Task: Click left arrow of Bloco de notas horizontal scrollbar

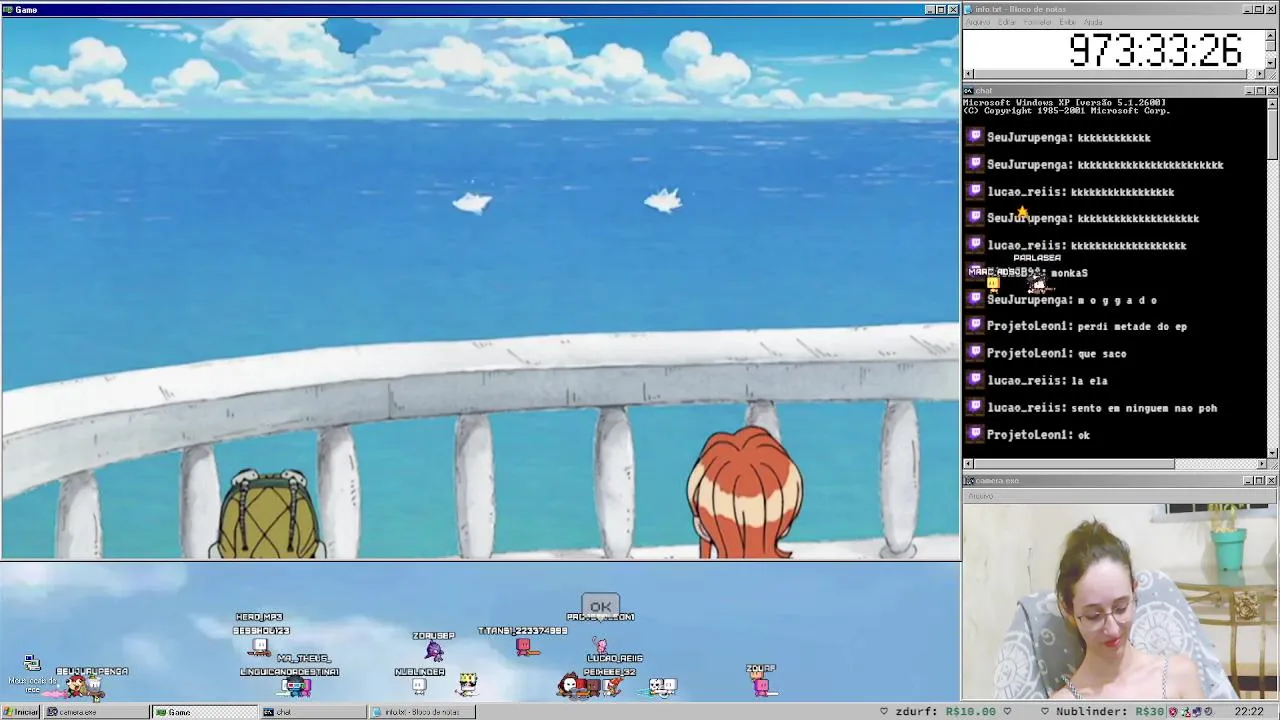Action: [968, 74]
